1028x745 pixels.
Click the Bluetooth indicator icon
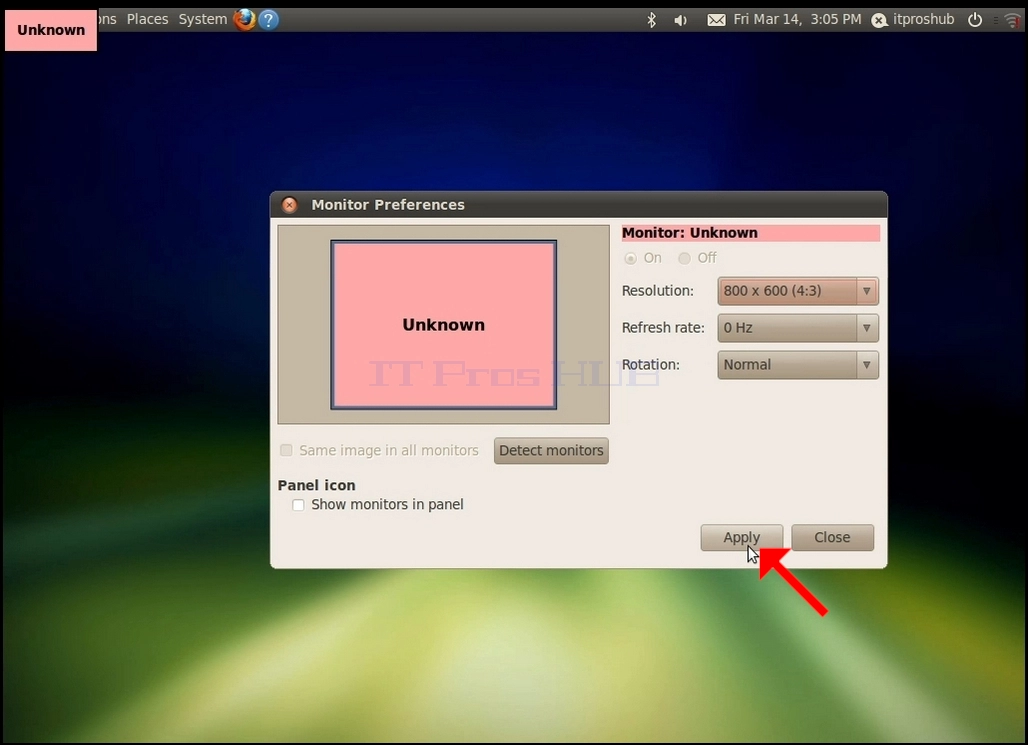[x=651, y=20]
